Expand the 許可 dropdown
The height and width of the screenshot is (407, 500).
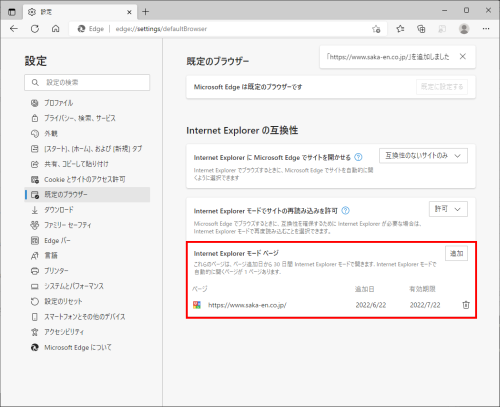click(x=448, y=209)
